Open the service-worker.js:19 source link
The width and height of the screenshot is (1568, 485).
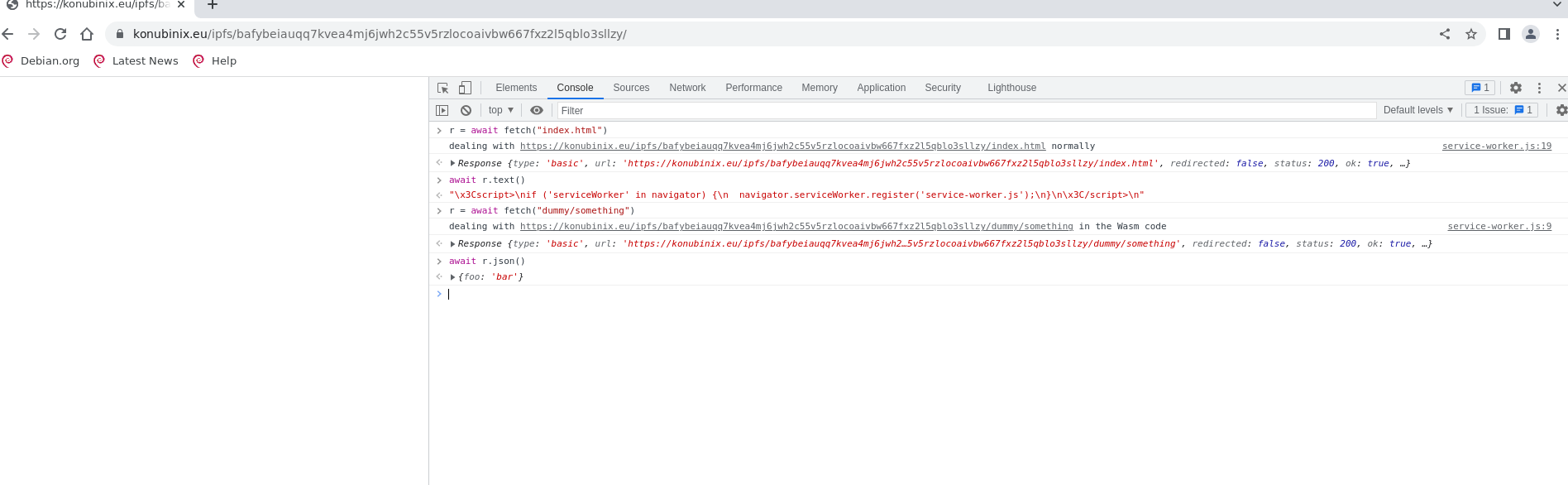[1496, 146]
